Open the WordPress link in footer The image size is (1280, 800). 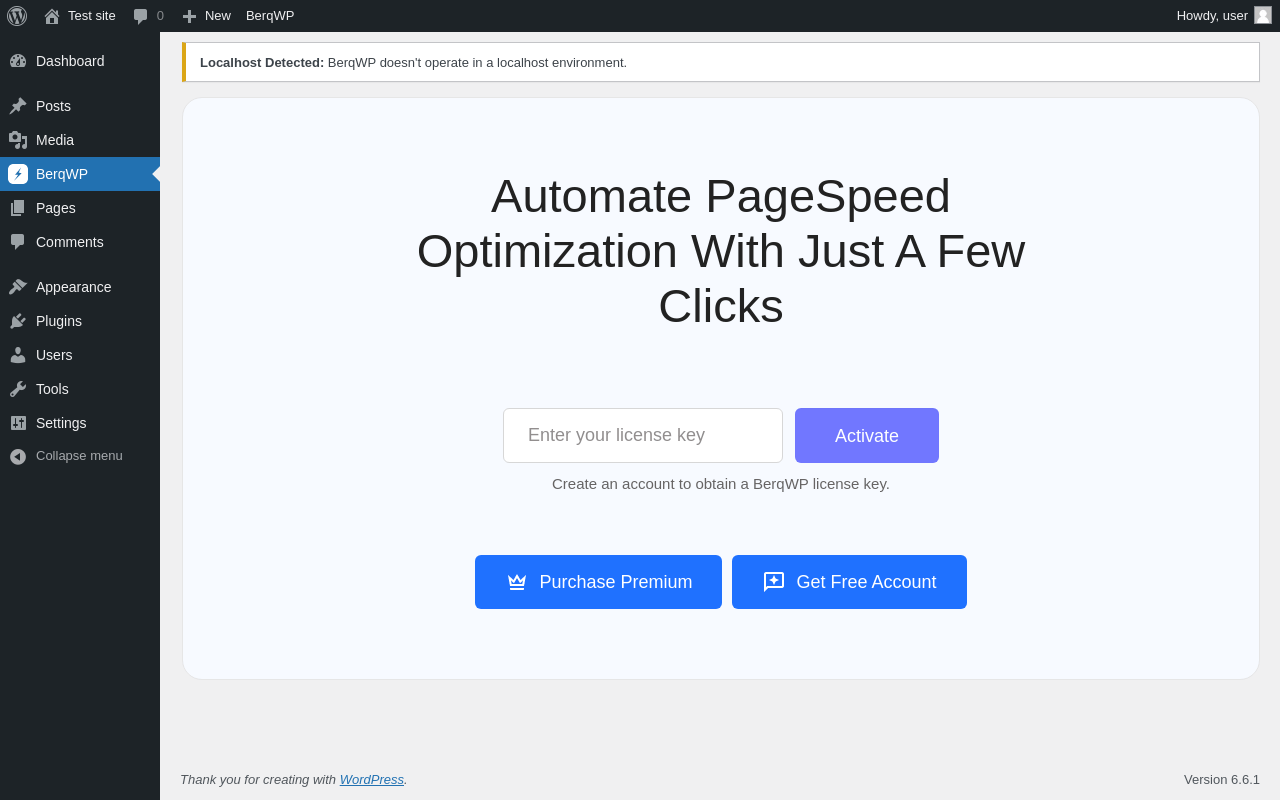(x=372, y=779)
